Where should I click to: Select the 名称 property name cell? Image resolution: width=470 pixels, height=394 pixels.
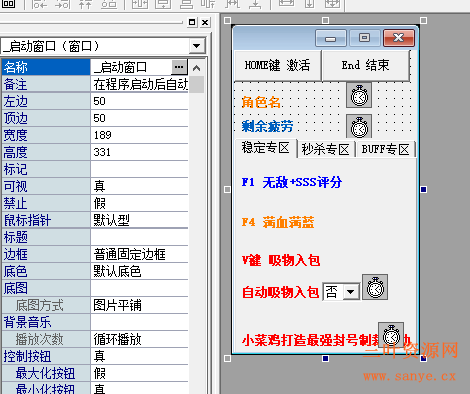(x=46, y=67)
